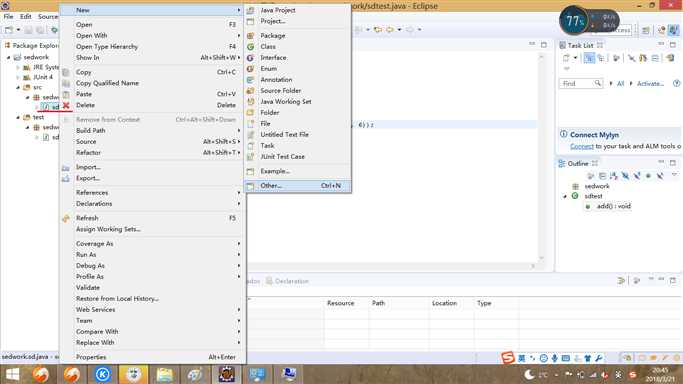The height and width of the screenshot is (384, 683).
Task: Click the Paste icon in context menu
Action: point(66,94)
